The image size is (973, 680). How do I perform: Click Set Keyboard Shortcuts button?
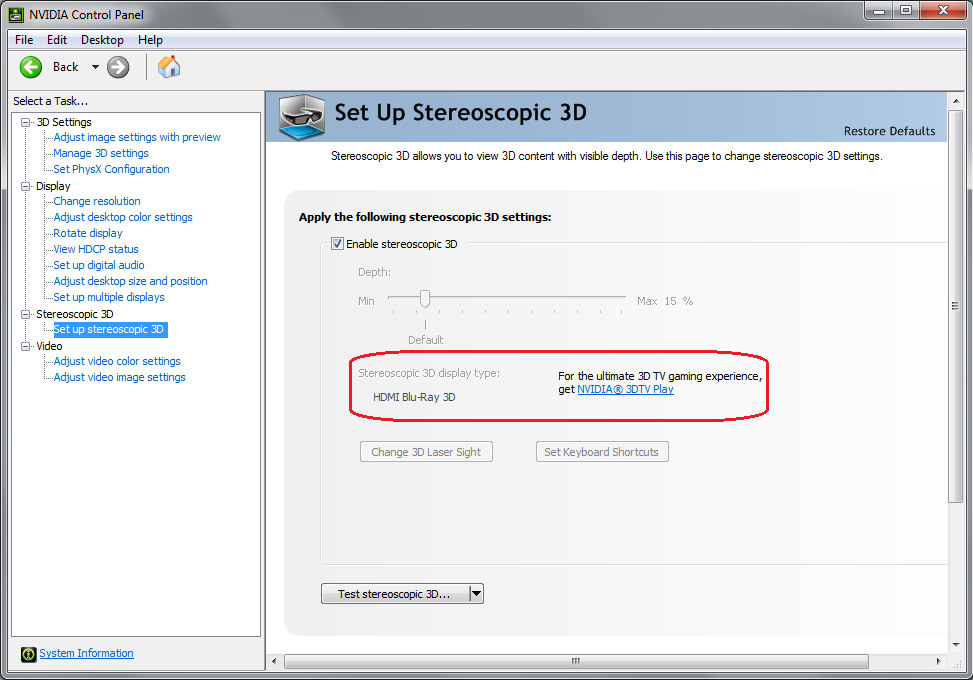click(602, 452)
